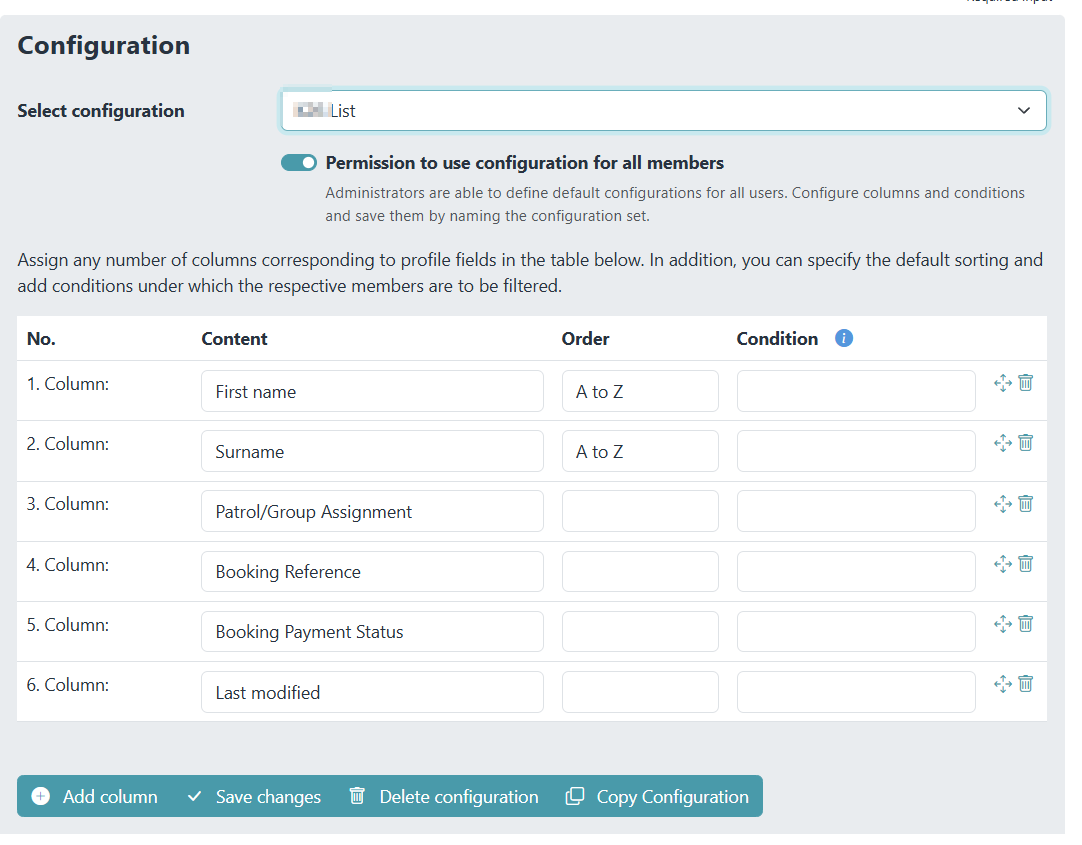Screen dimensions: 1082x845
Task: Click Save changes button
Action: coord(254,796)
